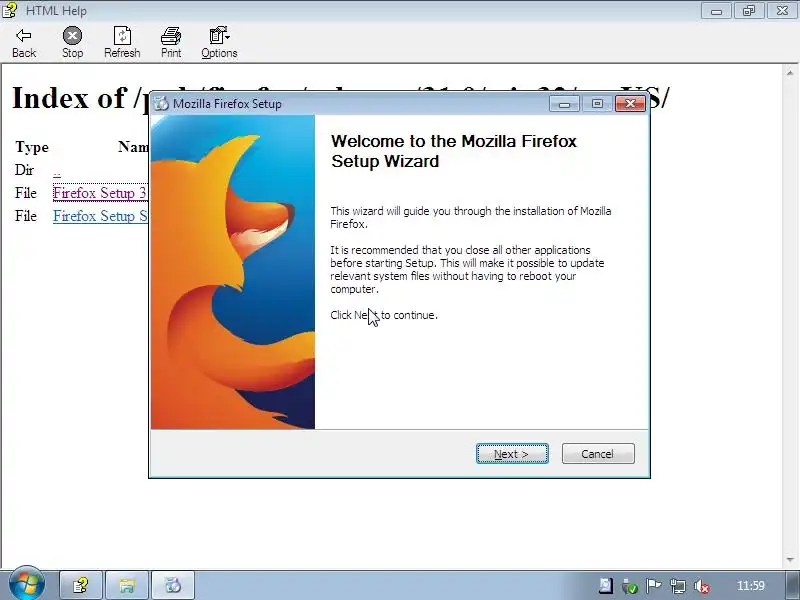
Task: Minimize the HTML Help window
Action: tap(716, 11)
